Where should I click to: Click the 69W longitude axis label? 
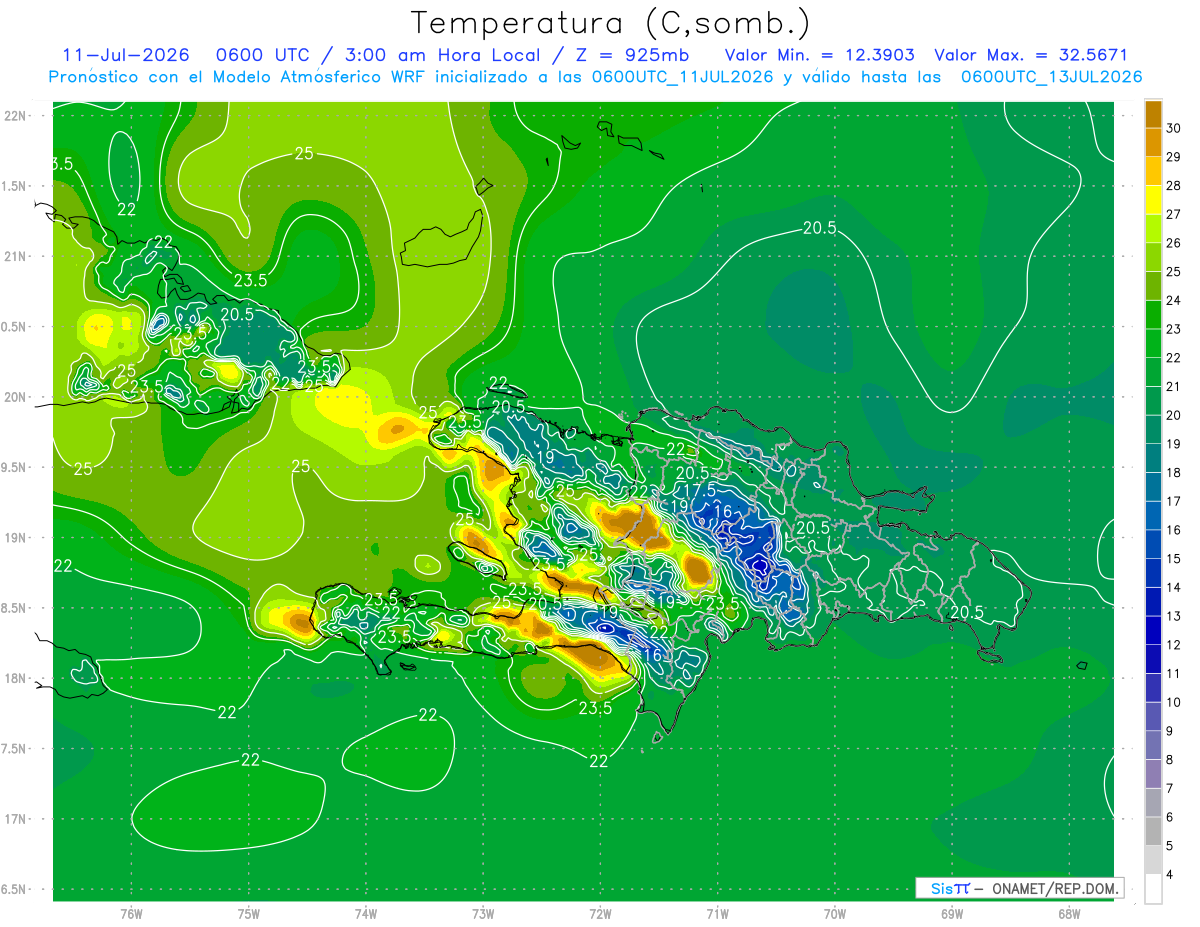[x=952, y=913]
